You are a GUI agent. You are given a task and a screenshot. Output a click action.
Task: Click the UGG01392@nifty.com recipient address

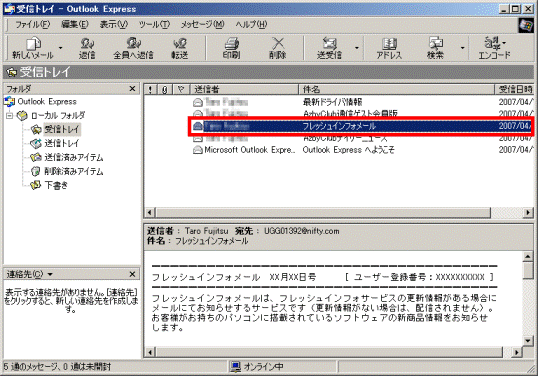(x=302, y=231)
